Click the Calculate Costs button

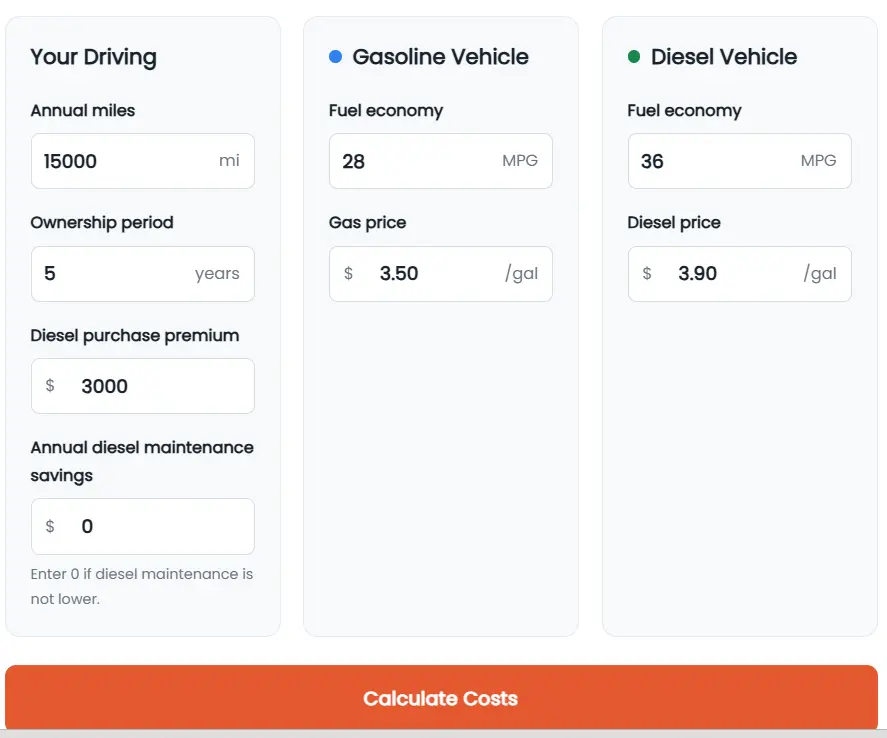[x=441, y=697]
